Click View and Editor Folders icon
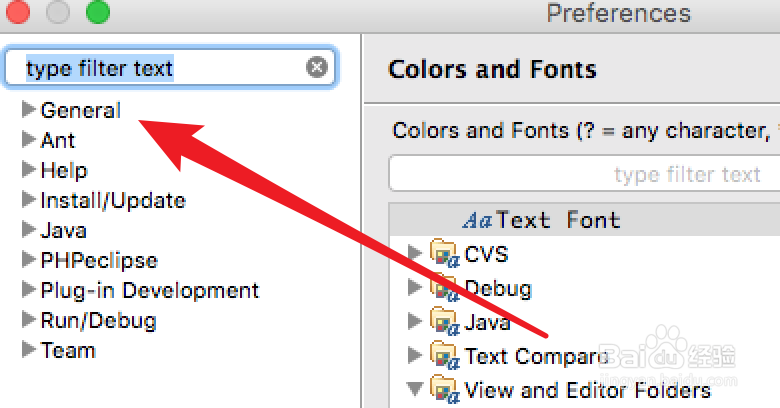Viewport: 780px width, 408px height. coord(444,389)
